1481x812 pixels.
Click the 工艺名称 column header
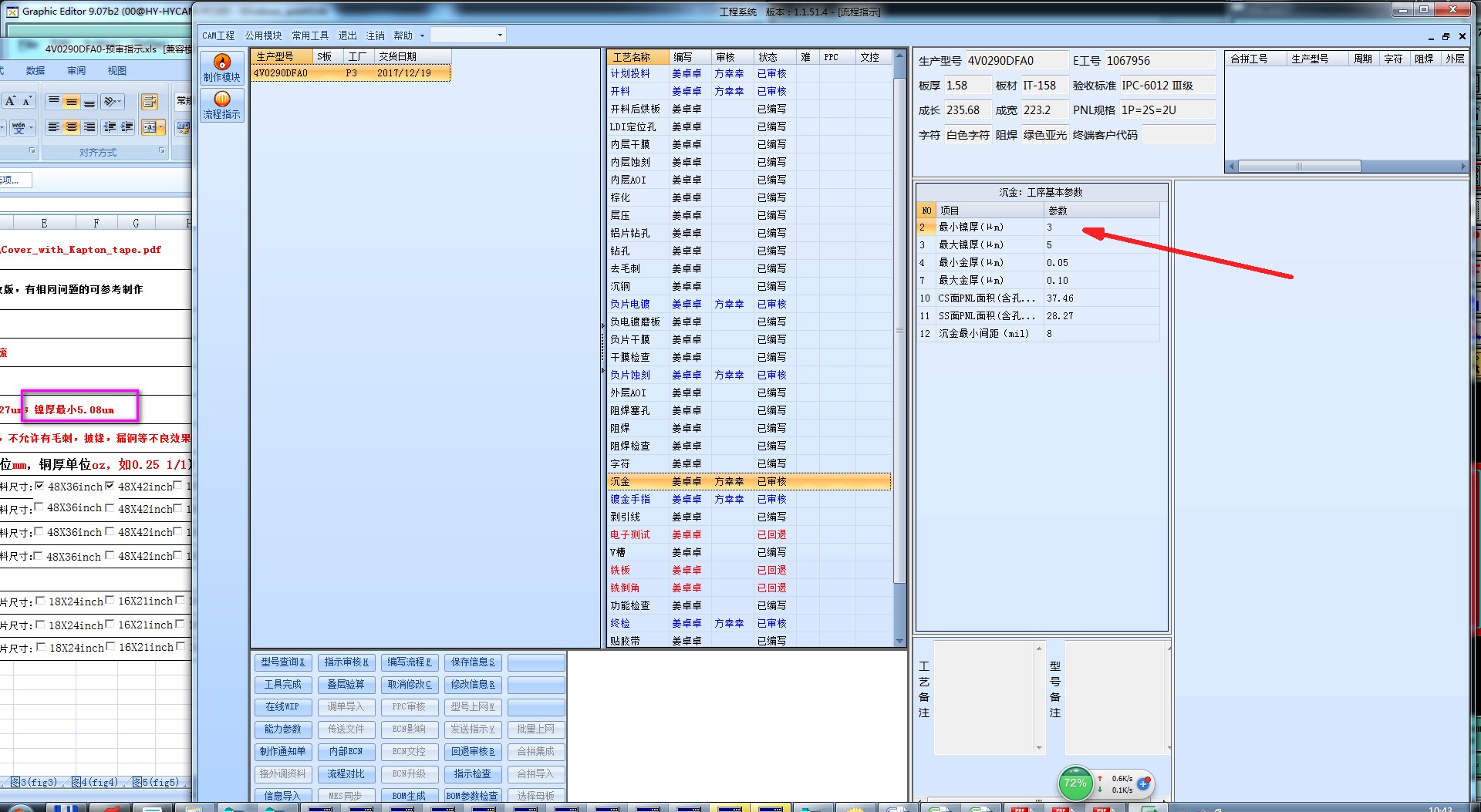point(636,57)
